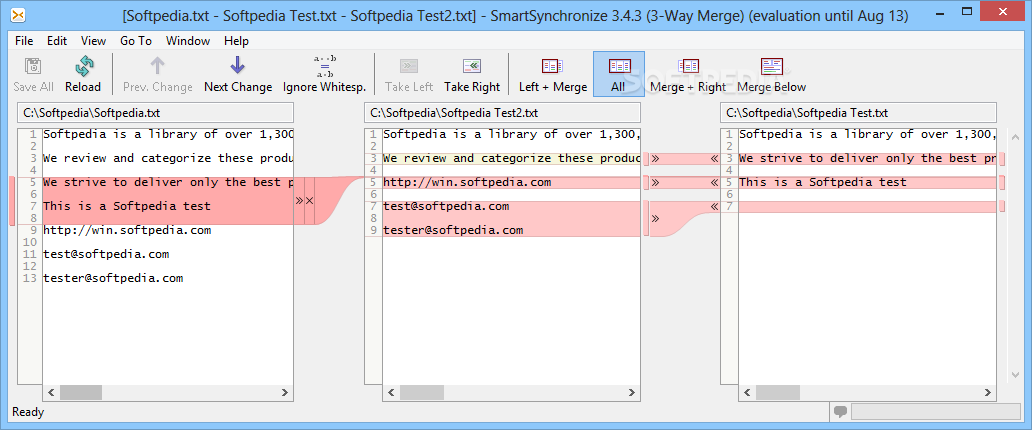This screenshot has height=430, width=1032.
Task: Toggle Ignore Whitesp. option
Action: [x=324, y=74]
